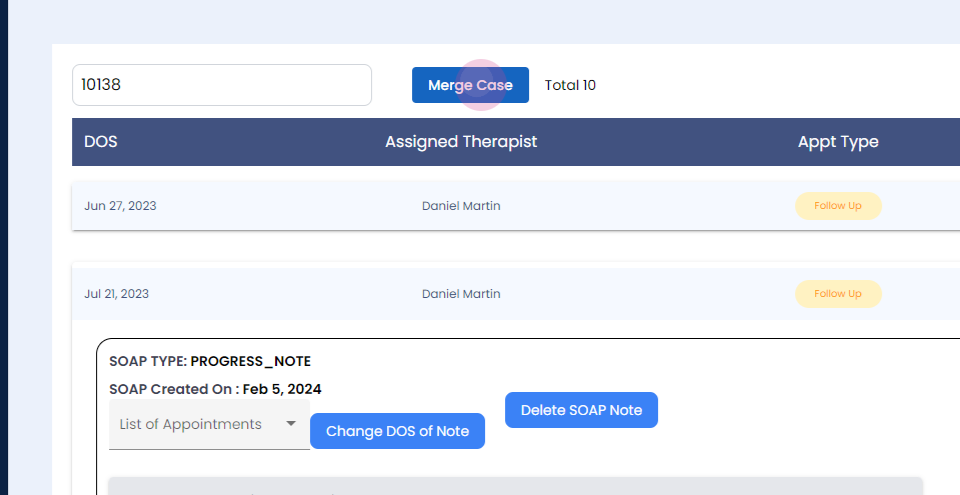Open the List of Appointments dropdown
Image resolution: width=960 pixels, height=495 pixels.
(x=198, y=424)
